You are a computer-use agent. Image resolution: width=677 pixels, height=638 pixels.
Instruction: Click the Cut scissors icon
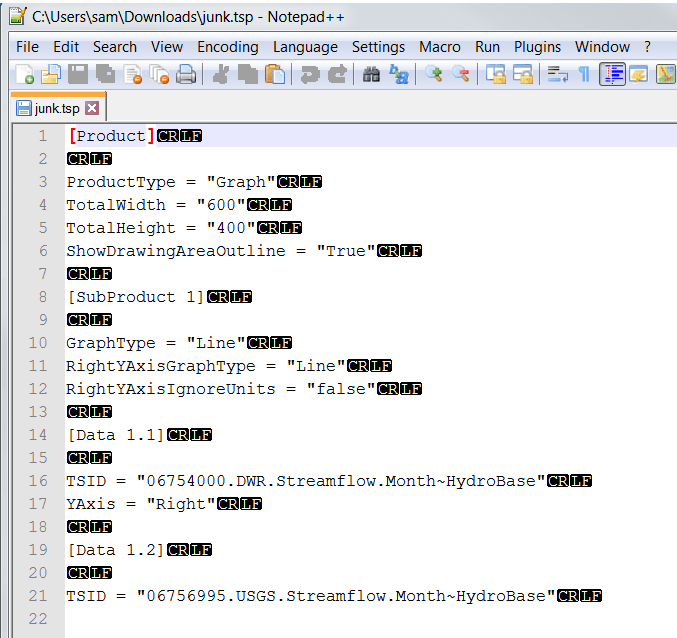pyautogui.click(x=221, y=74)
